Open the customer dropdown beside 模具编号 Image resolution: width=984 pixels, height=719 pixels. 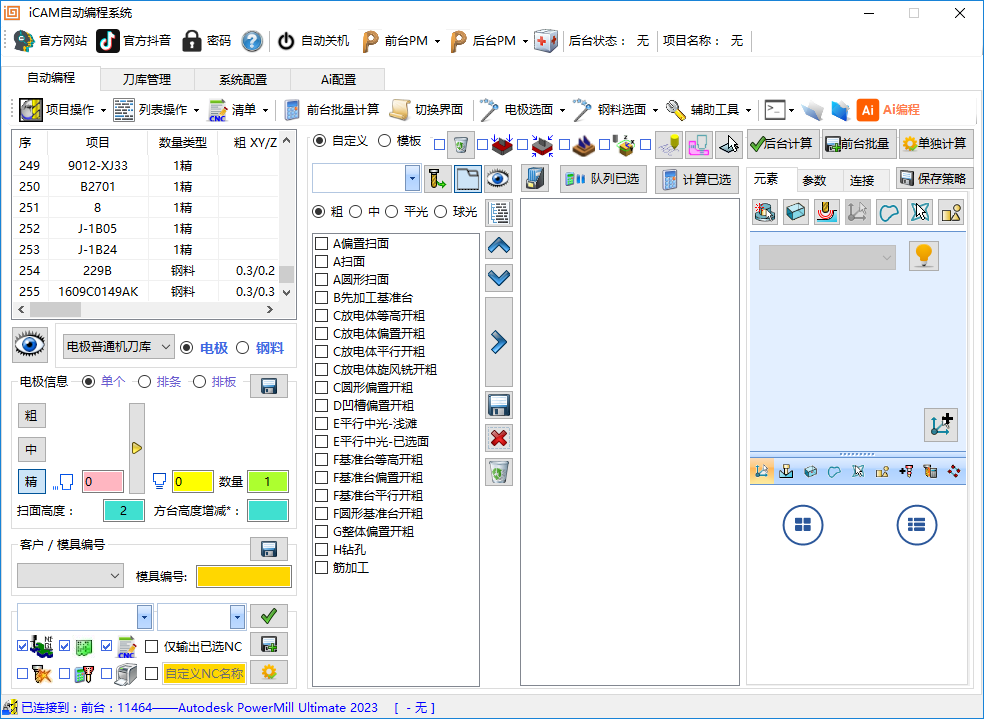[70, 575]
